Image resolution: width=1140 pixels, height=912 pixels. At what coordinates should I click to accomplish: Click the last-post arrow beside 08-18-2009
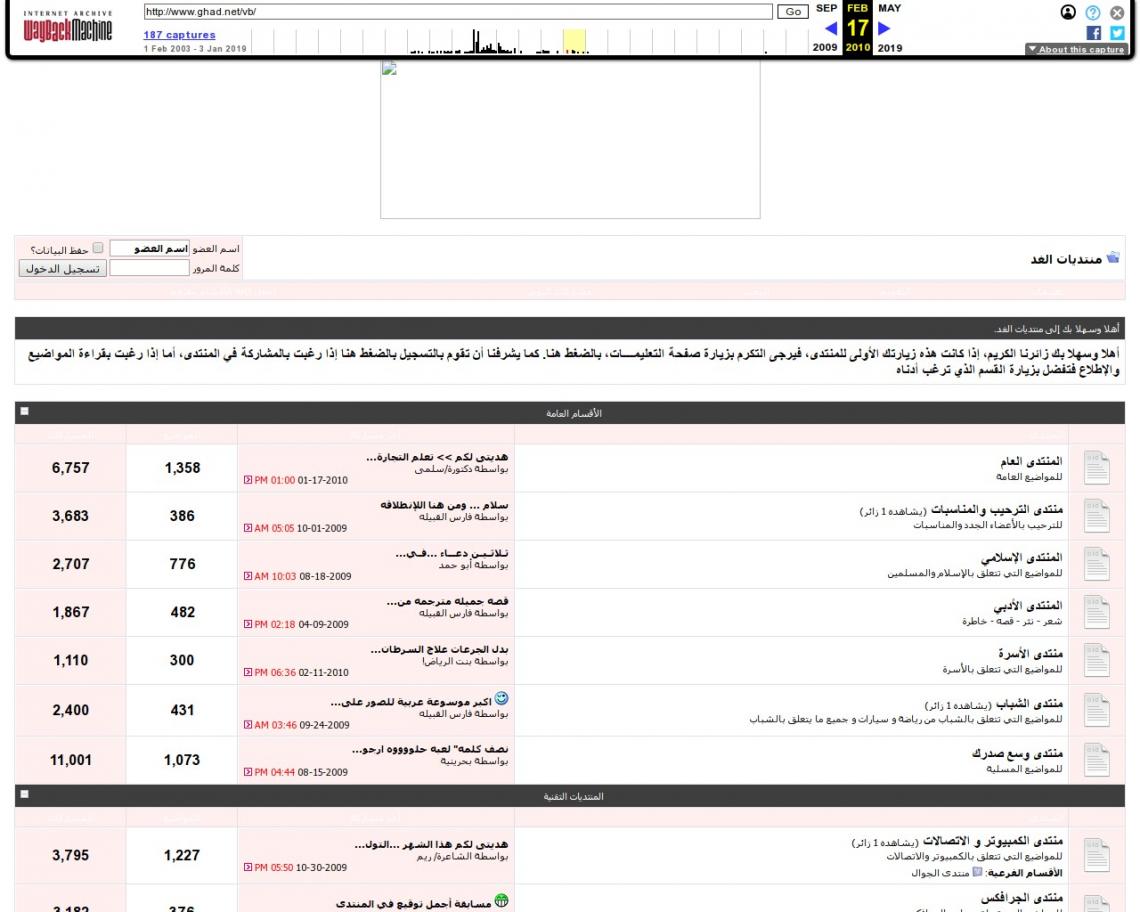coord(248,576)
